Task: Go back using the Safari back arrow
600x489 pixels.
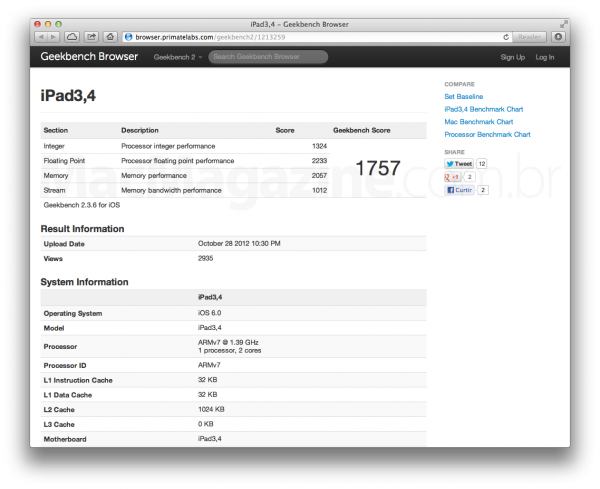Action: (41, 37)
